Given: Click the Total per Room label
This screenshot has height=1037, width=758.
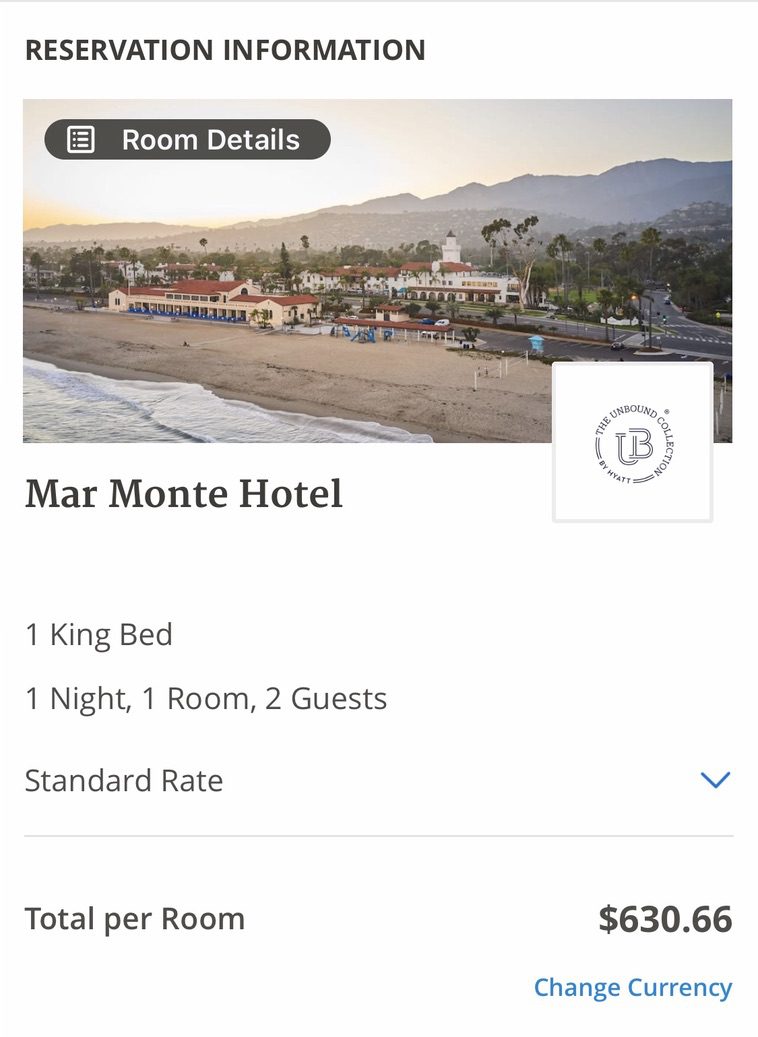Looking at the screenshot, I should [135, 919].
